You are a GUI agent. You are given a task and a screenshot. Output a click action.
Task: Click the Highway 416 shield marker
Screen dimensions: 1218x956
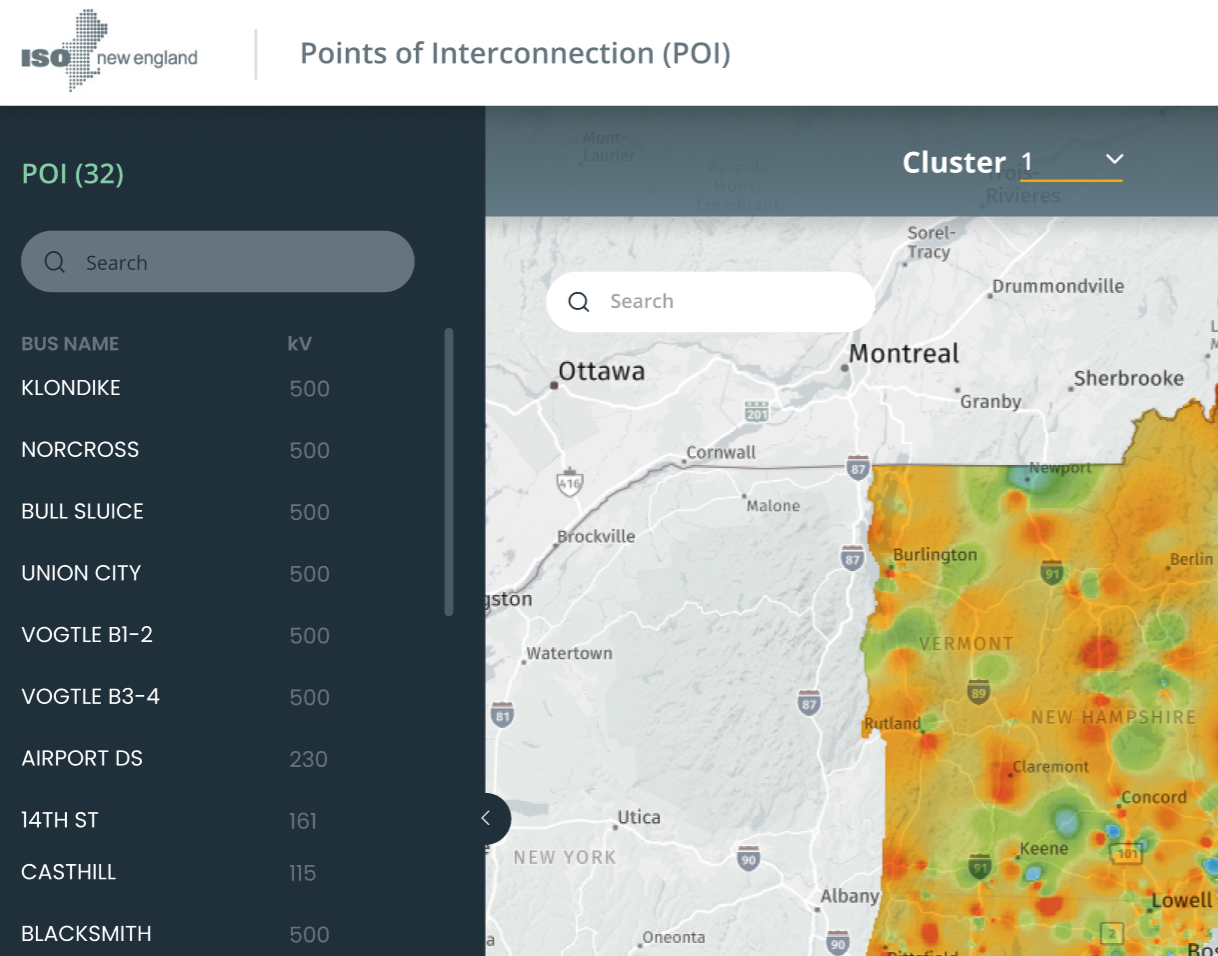pyautogui.click(x=569, y=484)
